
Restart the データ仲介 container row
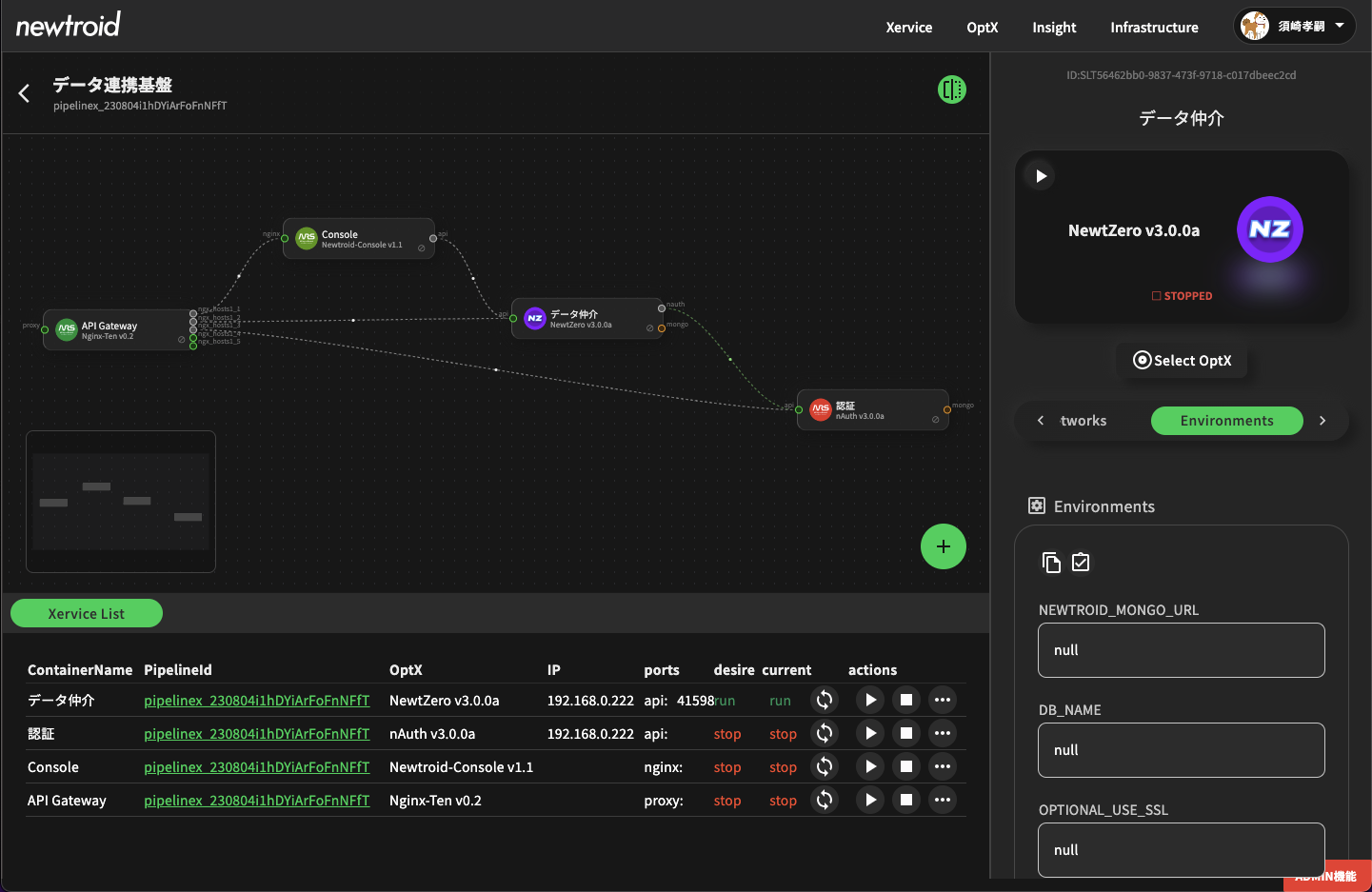pos(825,700)
